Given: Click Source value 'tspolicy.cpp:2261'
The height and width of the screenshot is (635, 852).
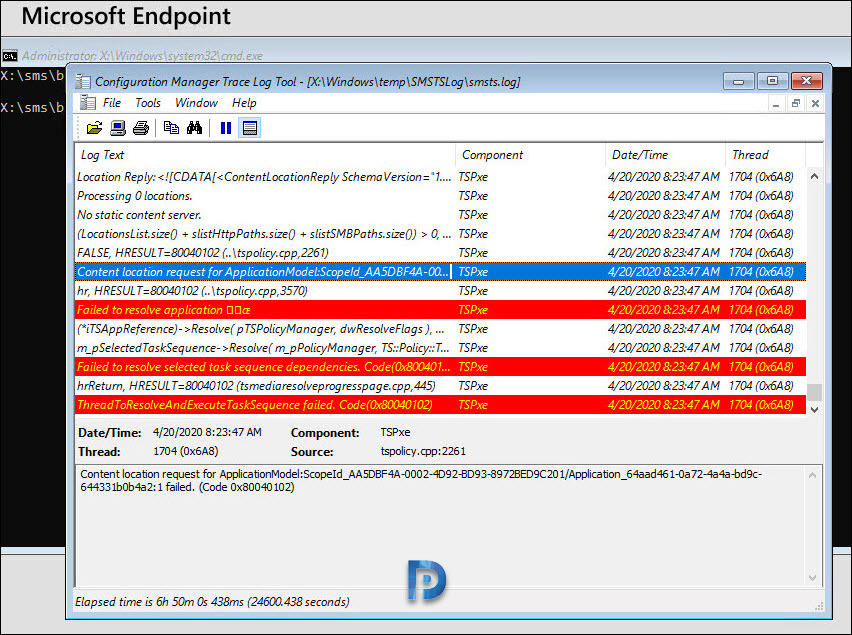Looking at the screenshot, I should click(423, 451).
